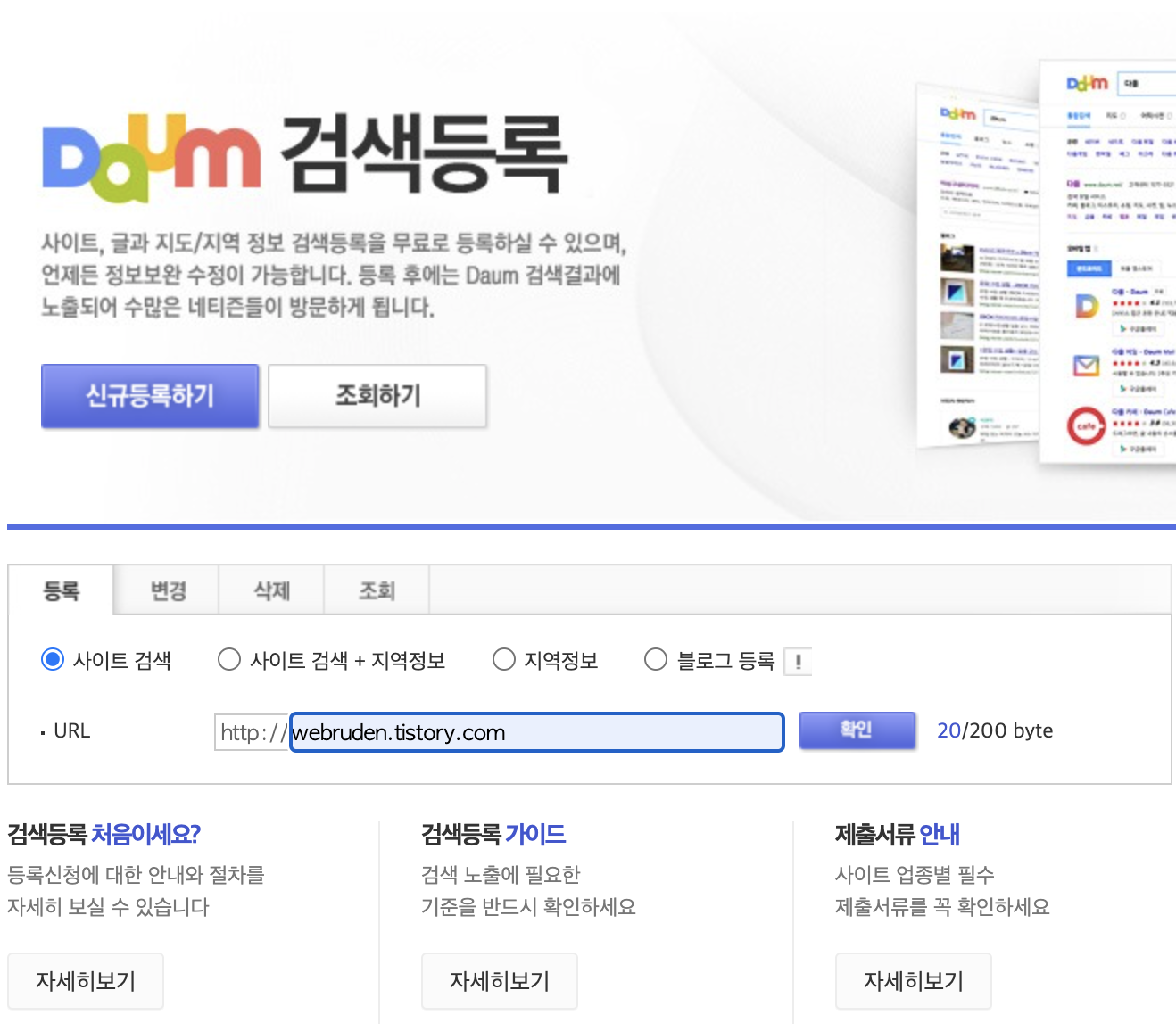Select the 사이트 검색 radio button
This screenshot has height=1031, width=1176.
[53, 659]
